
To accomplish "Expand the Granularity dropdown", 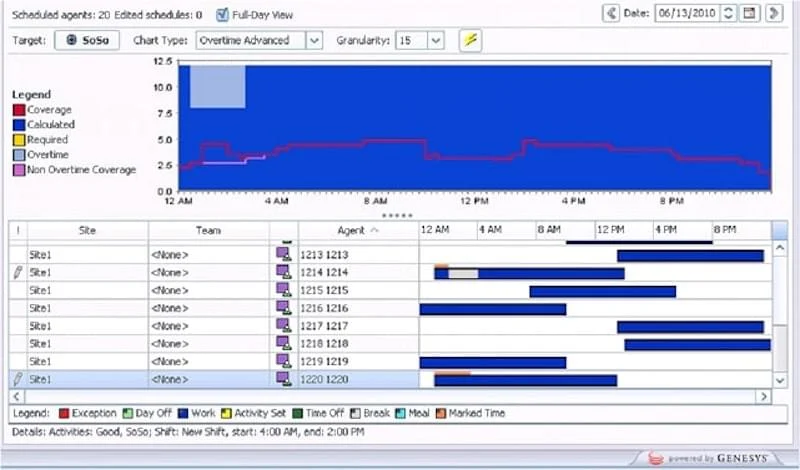I will (435, 40).
